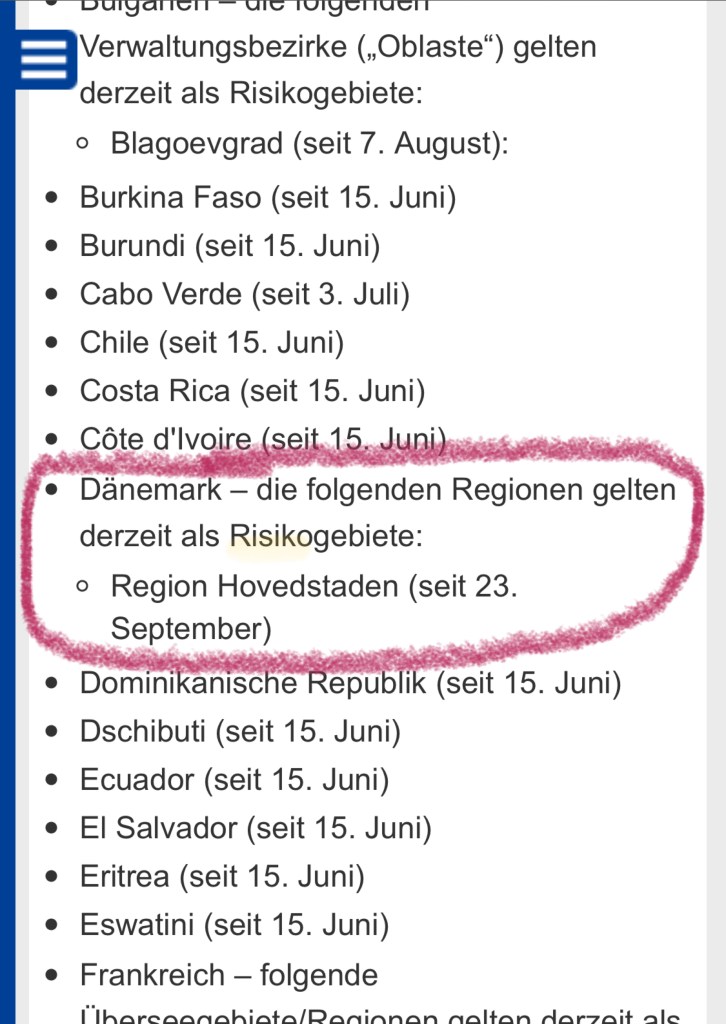The image size is (726, 1024).
Task: Select the Eswatini list entry
Action: pos(234,925)
